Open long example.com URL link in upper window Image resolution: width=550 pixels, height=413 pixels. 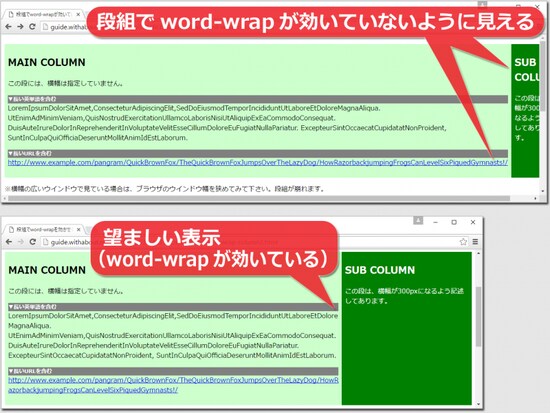(258, 162)
